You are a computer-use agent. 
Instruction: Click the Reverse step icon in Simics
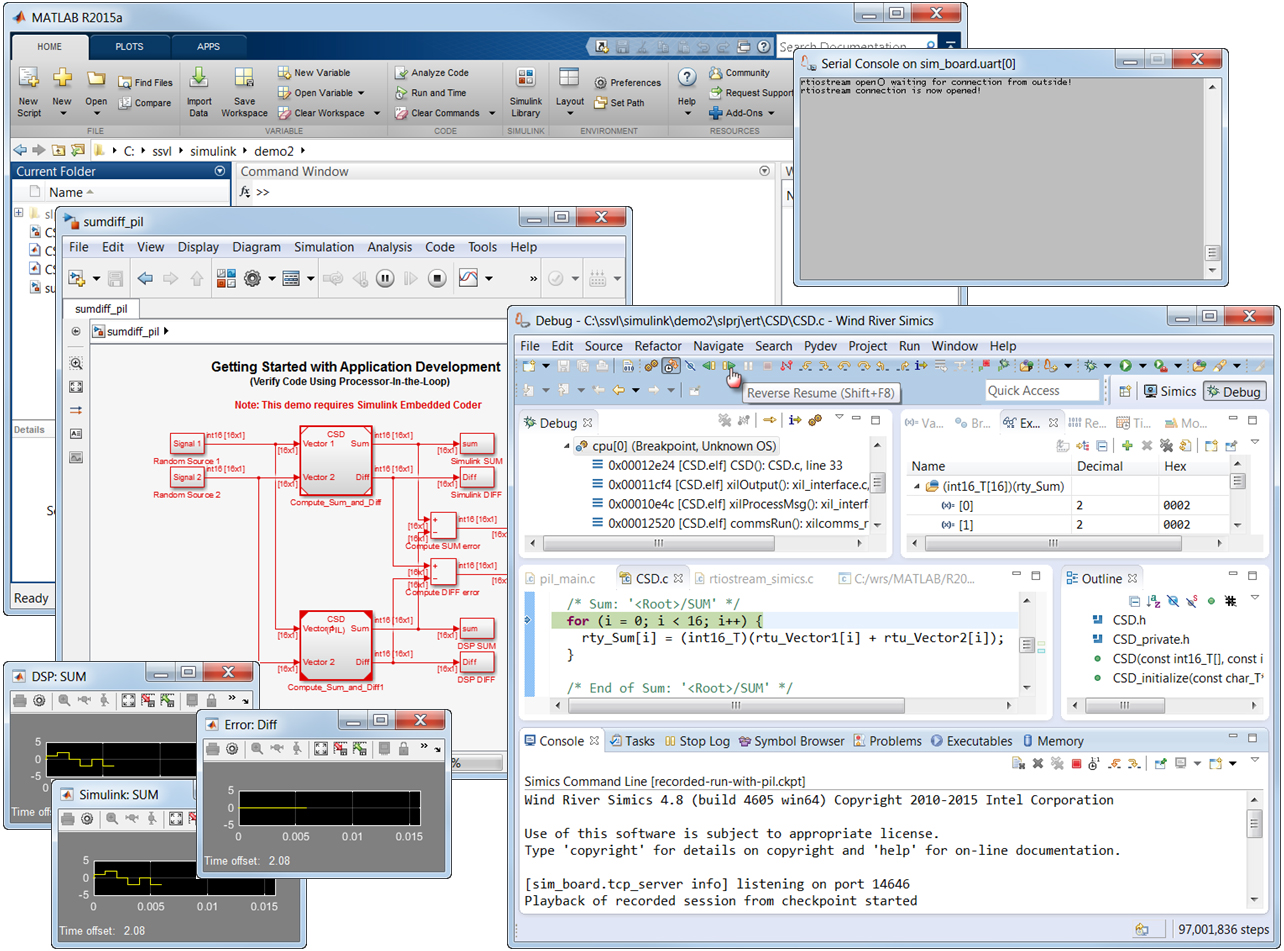coord(708,367)
